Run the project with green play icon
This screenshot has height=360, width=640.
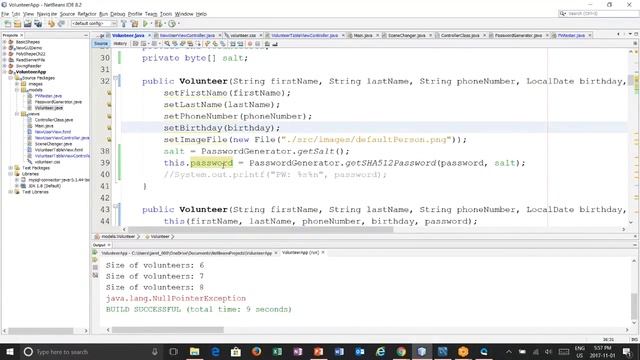tap(145, 24)
